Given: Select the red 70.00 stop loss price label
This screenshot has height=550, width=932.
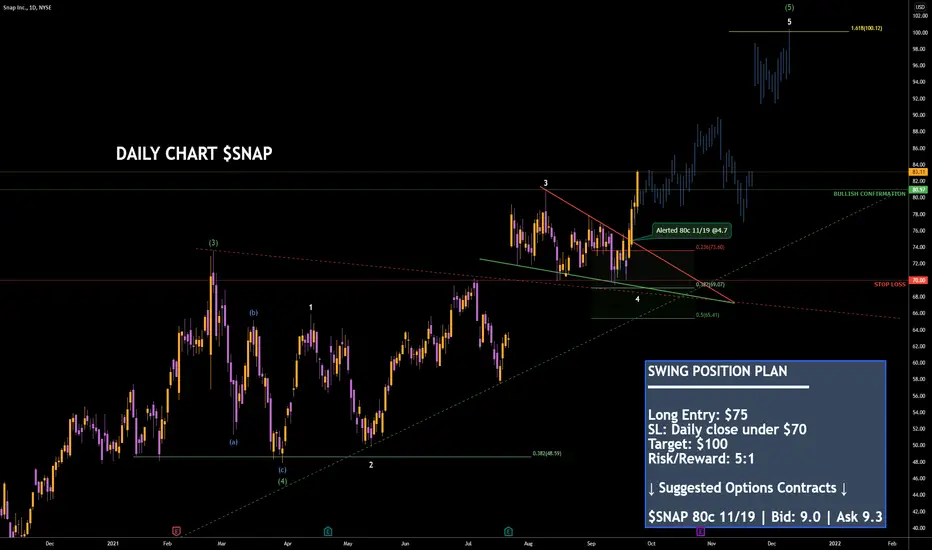Looking at the screenshot, I should [x=919, y=280].
